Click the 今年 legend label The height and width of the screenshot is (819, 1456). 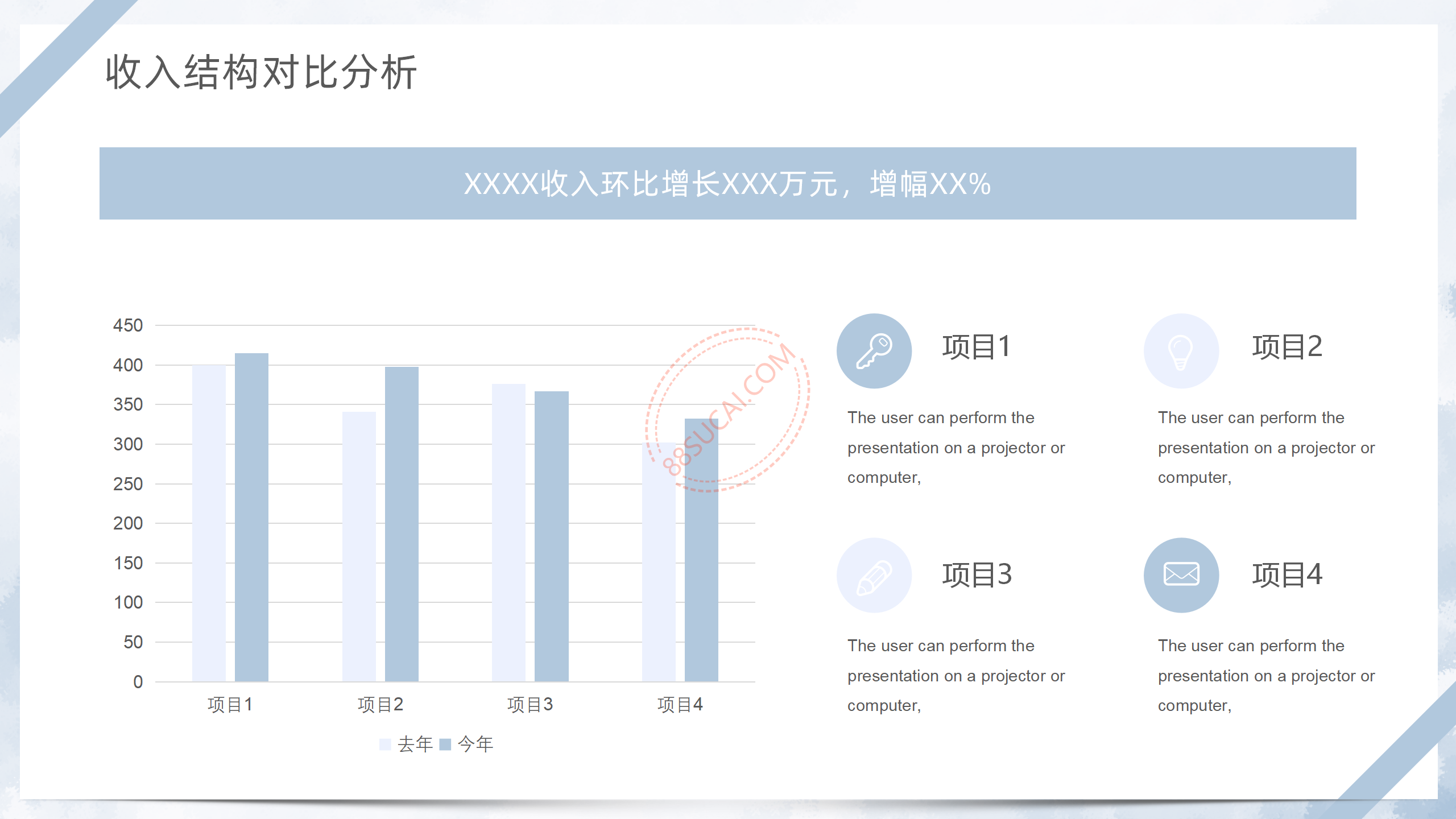pos(475,744)
